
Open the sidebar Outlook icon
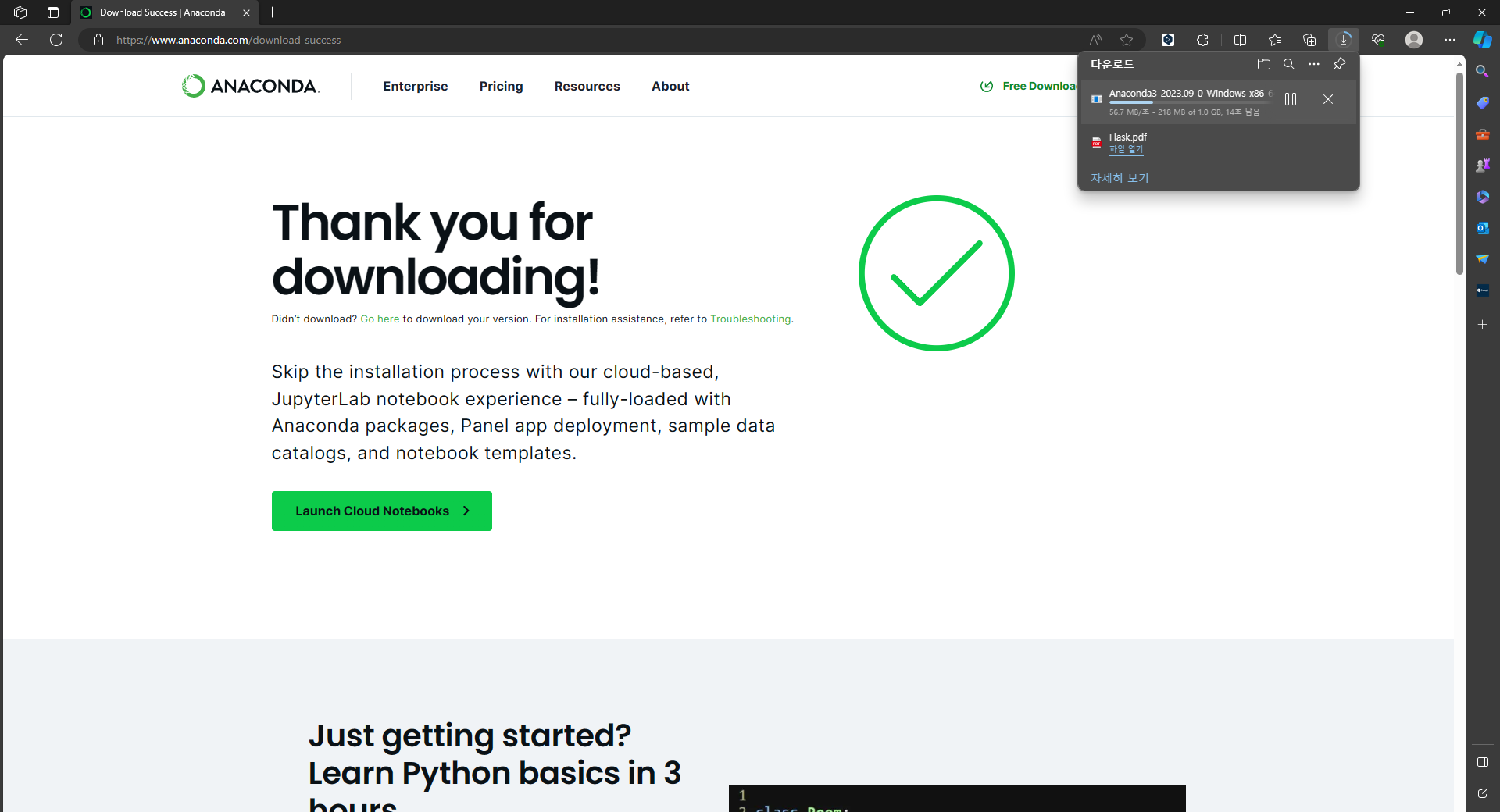pyautogui.click(x=1482, y=228)
